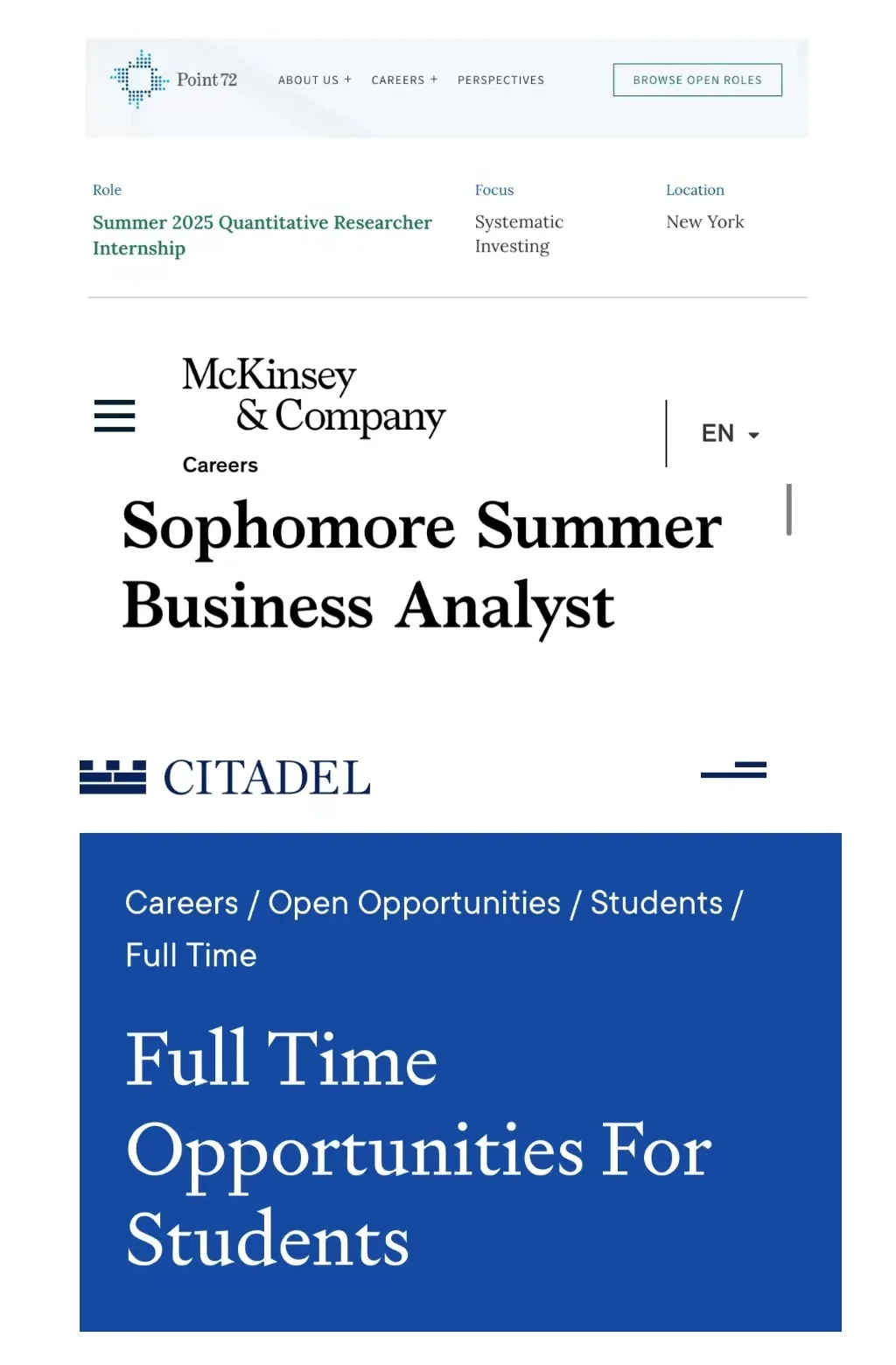Open the Open Opportunities breadcrumb link
The height and width of the screenshot is (1365, 896).
pos(415,903)
